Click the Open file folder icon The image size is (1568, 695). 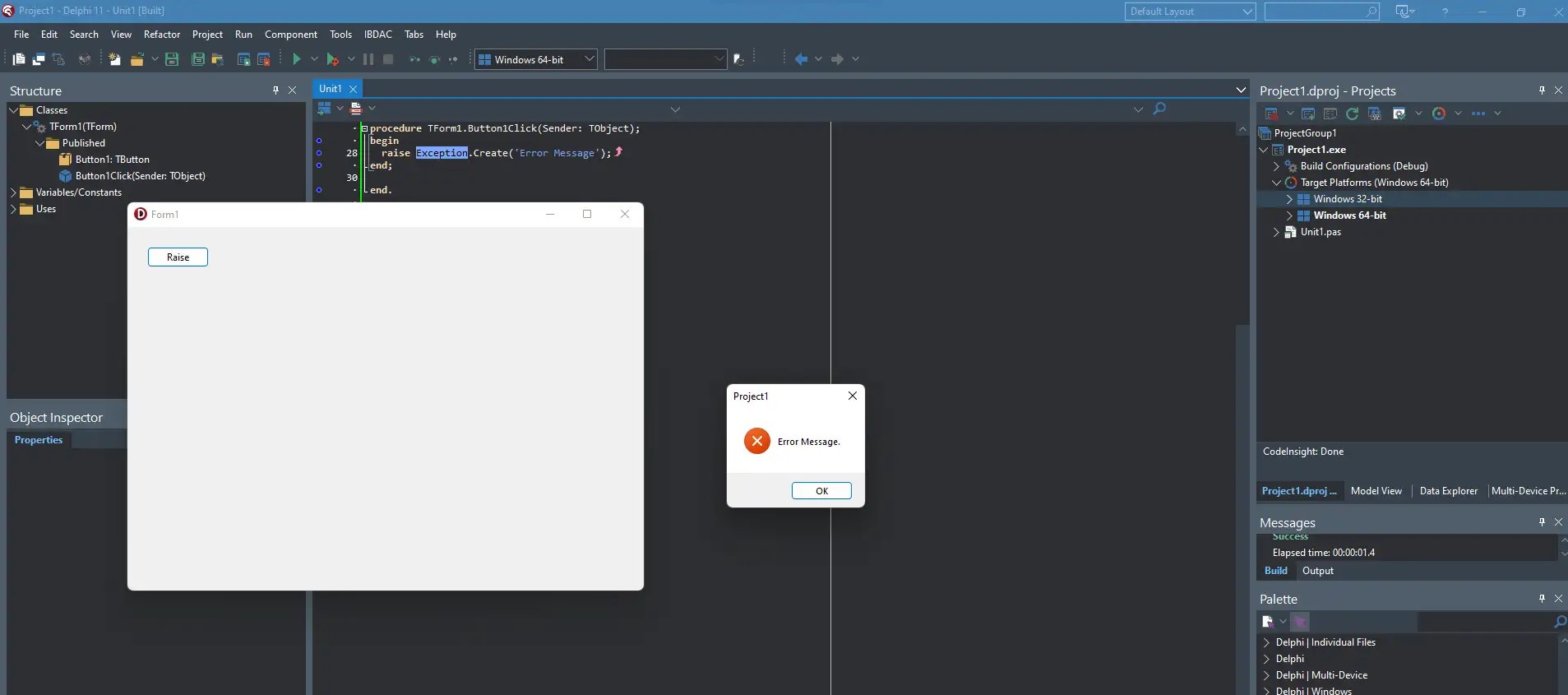point(136,58)
